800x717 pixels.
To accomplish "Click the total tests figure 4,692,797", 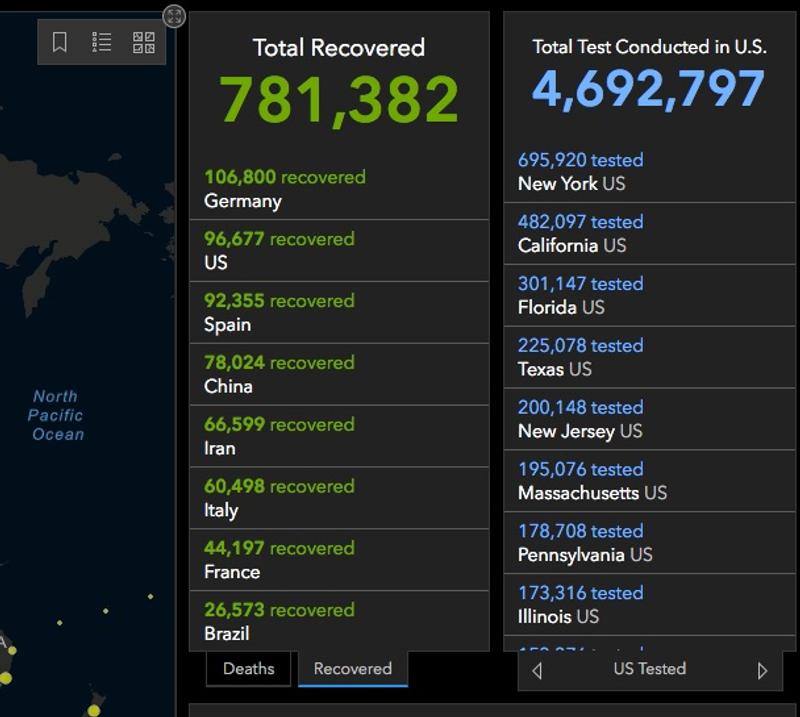I will pyautogui.click(x=648, y=89).
